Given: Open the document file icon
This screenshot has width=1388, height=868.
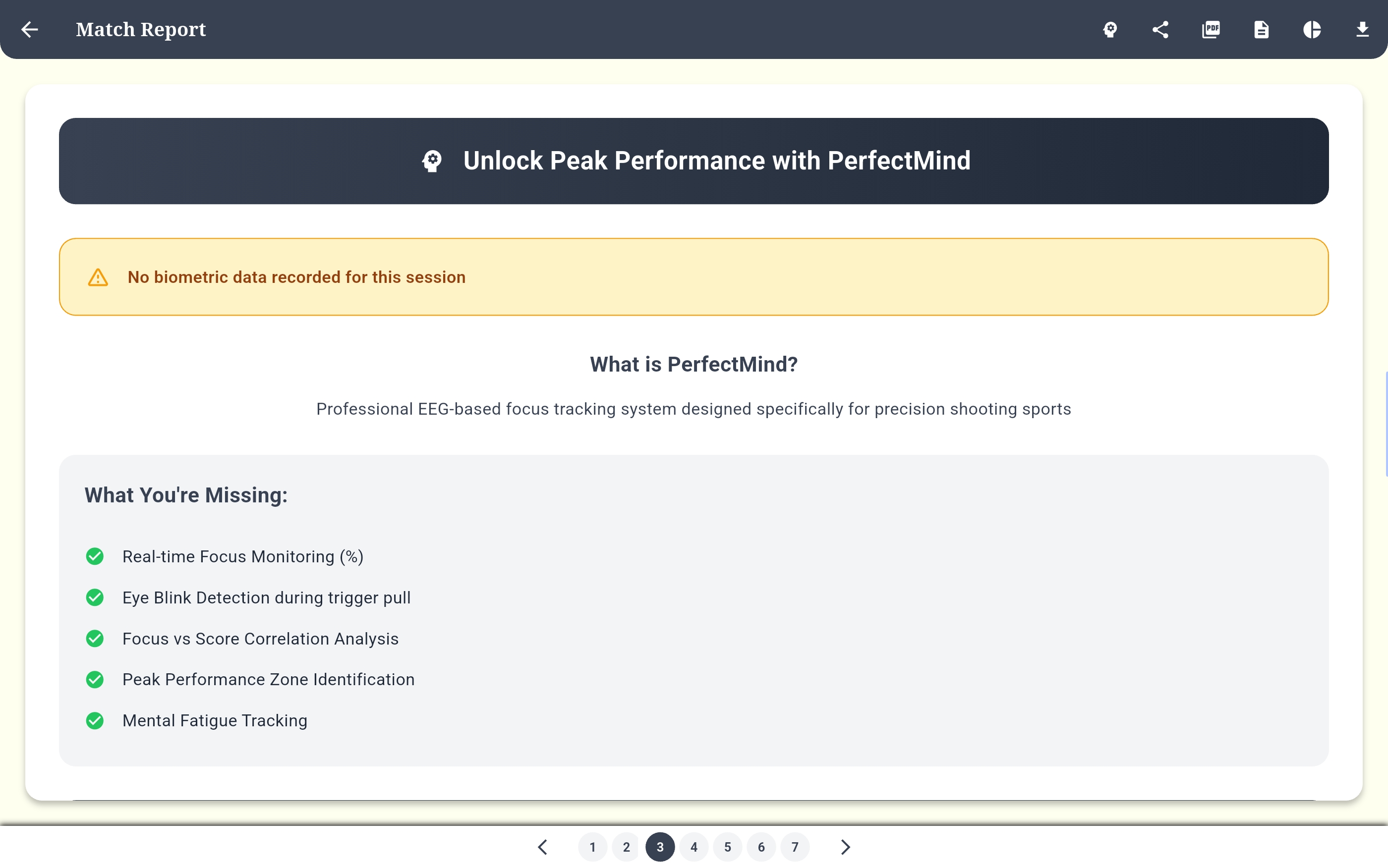Looking at the screenshot, I should click(x=1261, y=29).
